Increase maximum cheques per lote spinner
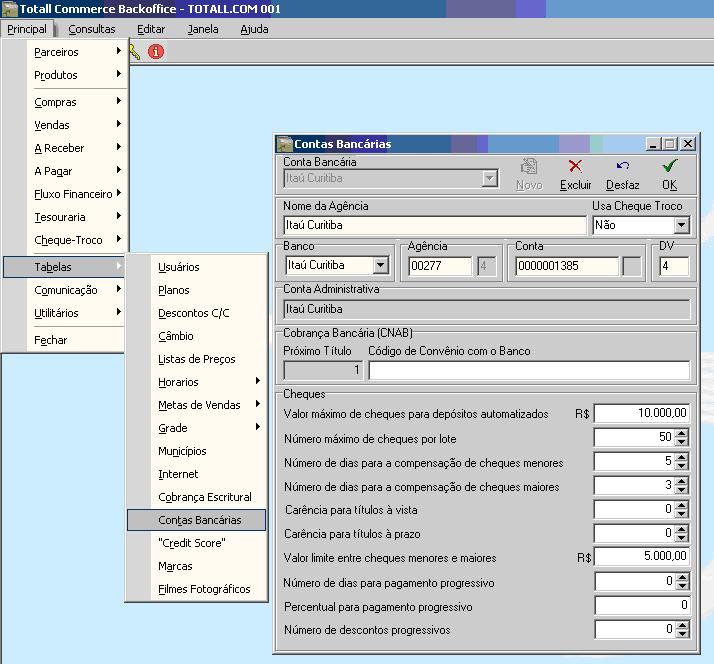This screenshot has height=664, width=714. click(x=682, y=433)
